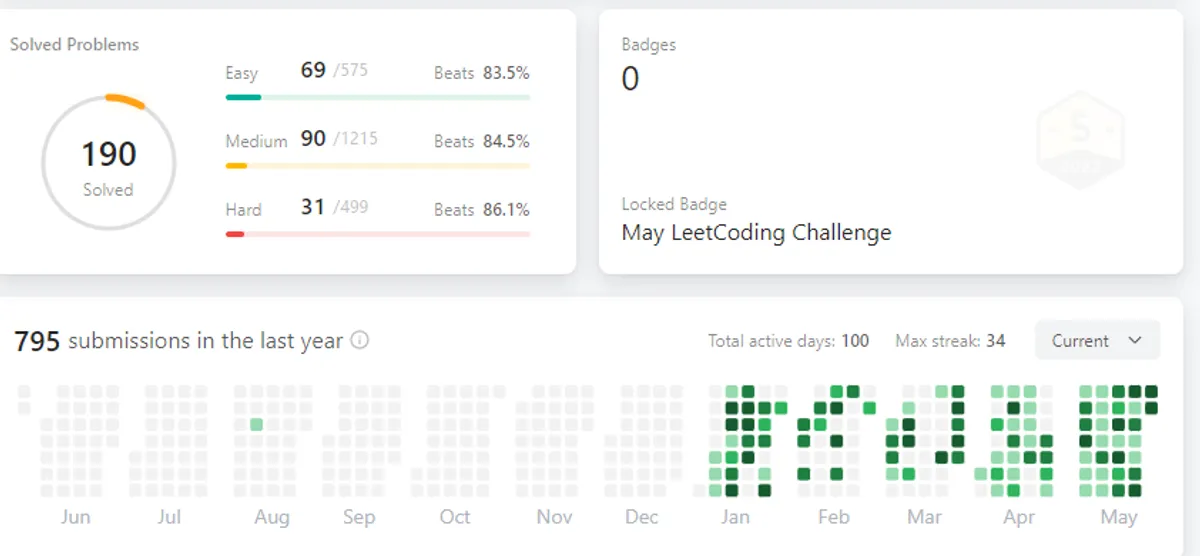Click the May month label in heatmap

pos(1119,517)
